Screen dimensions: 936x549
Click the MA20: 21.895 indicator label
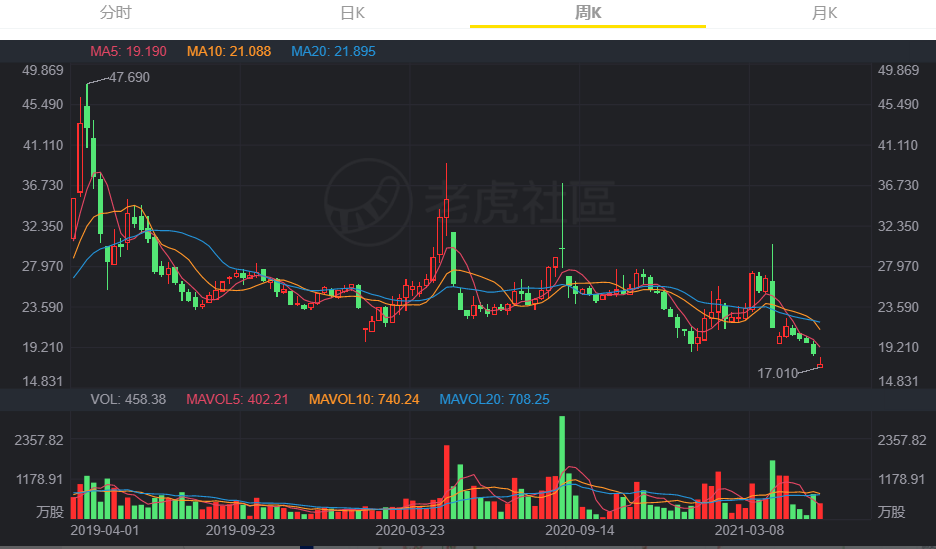pyautogui.click(x=333, y=51)
